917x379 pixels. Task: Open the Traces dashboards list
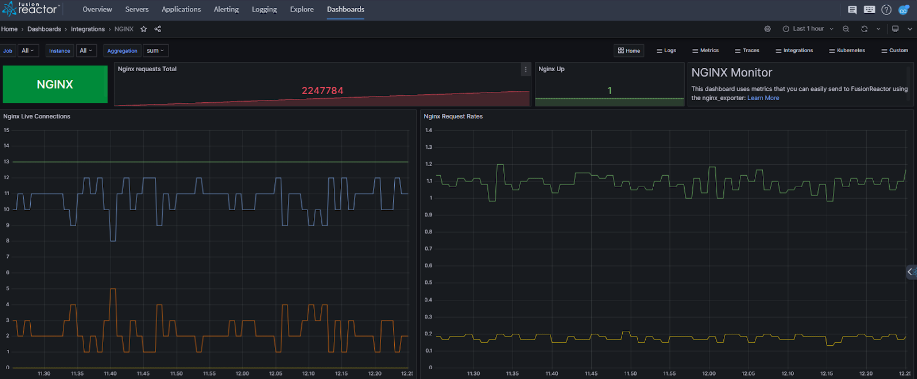pyautogui.click(x=747, y=51)
